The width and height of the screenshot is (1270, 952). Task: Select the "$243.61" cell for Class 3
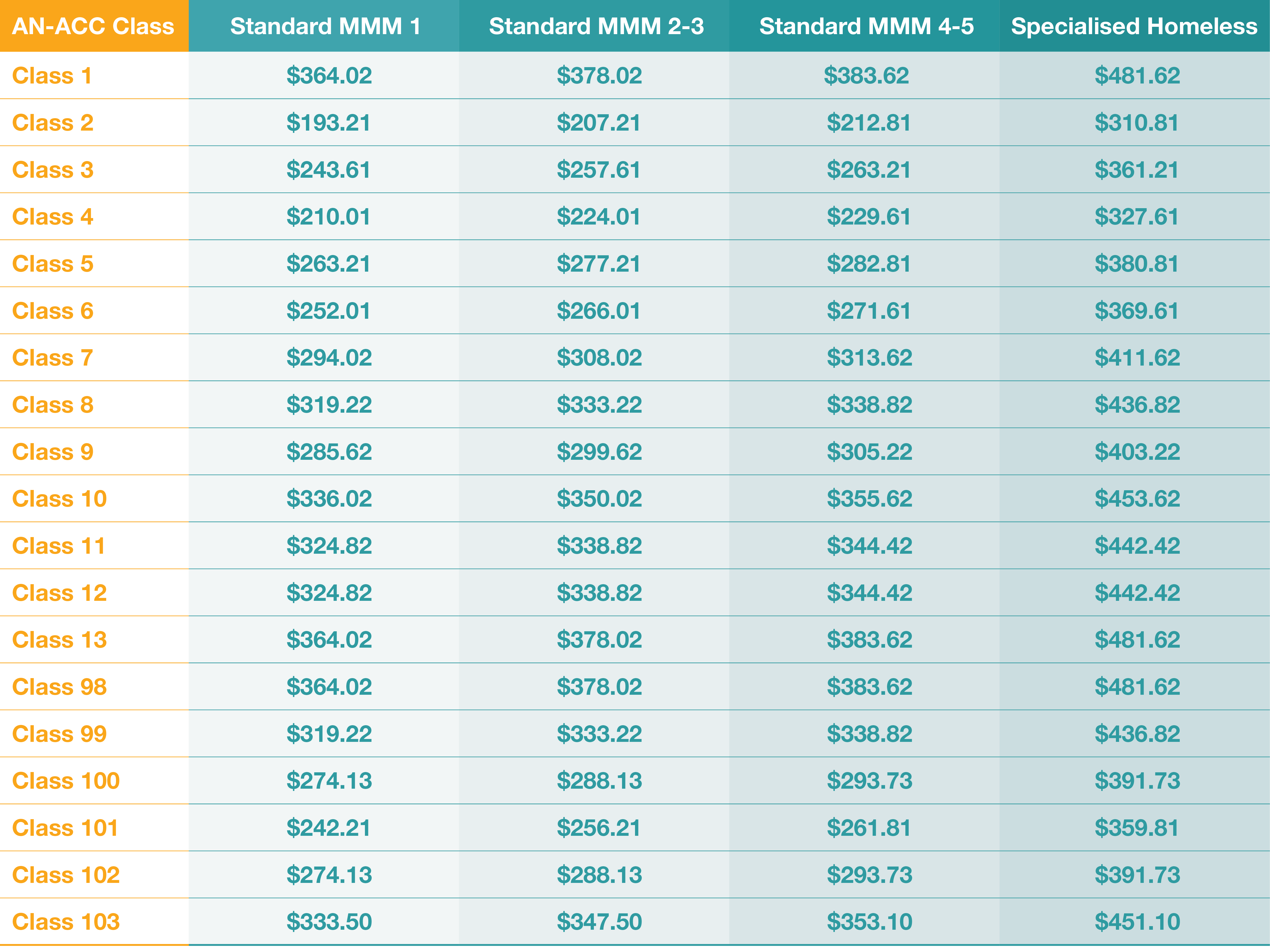tap(329, 170)
